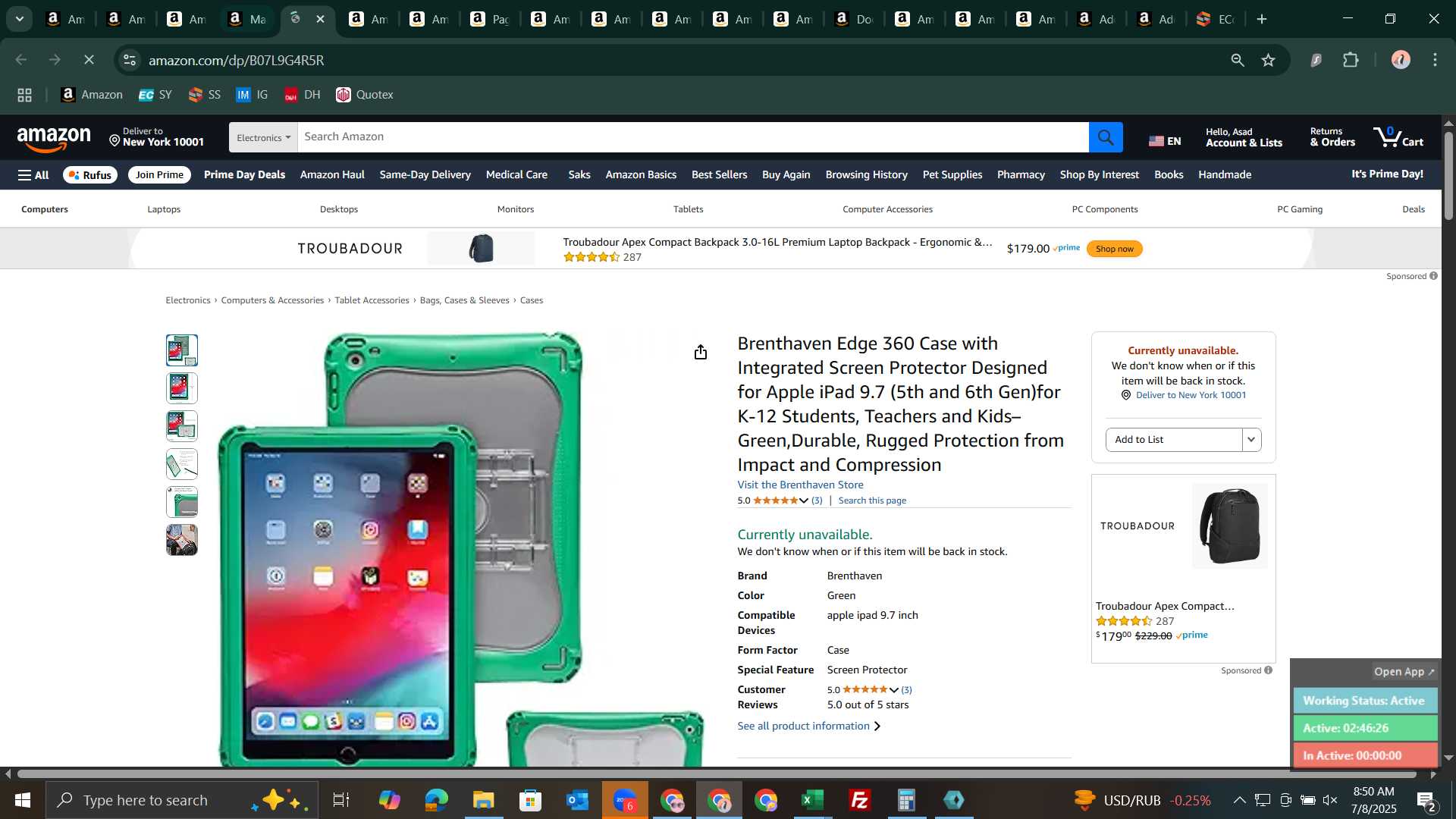Open the tab search dropdown arrow

[x=20, y=19]
